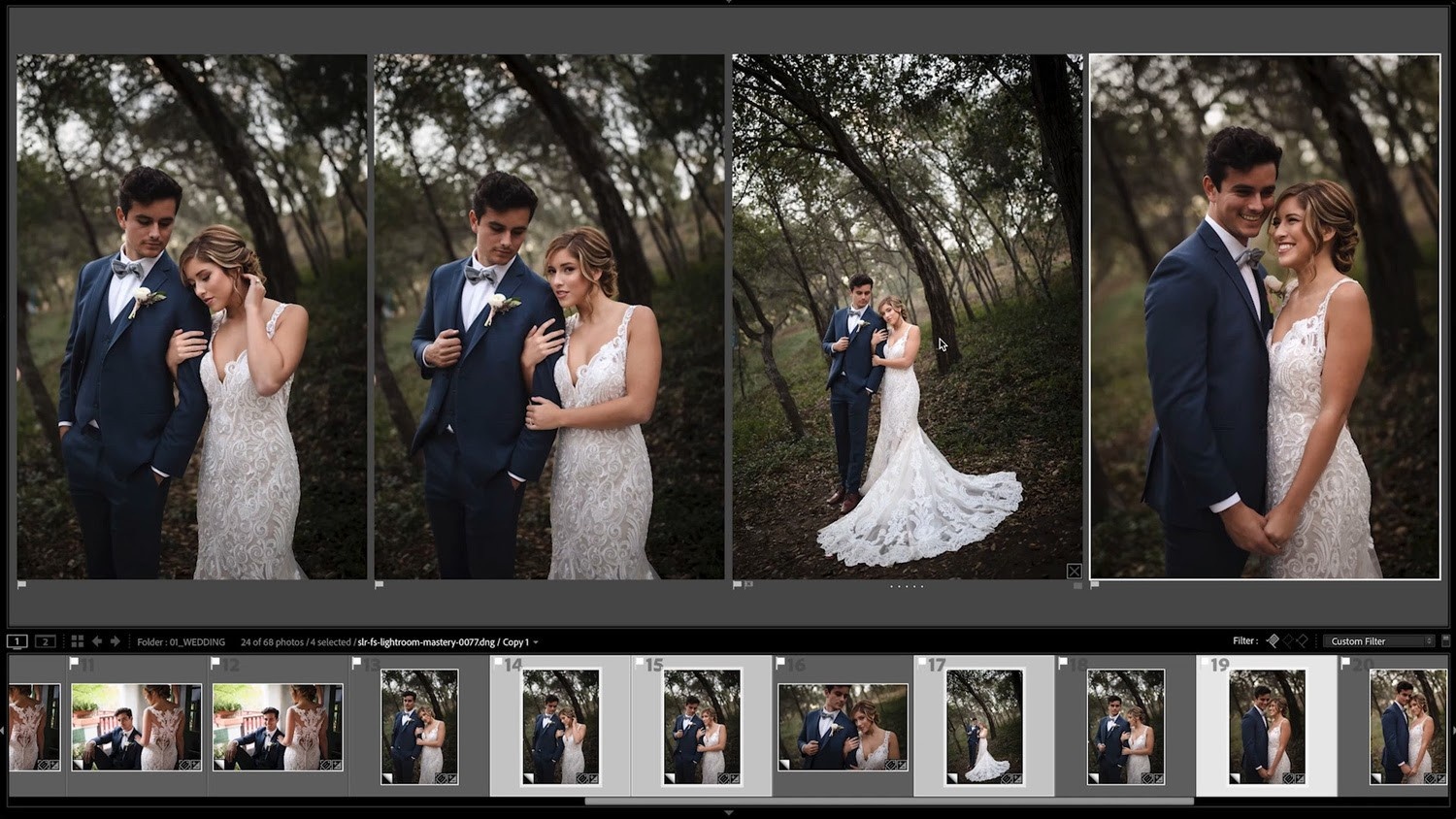Image resolution: width=1456 pixels, height=819 pixels.
Task: Go back with the left arrow icon
Action: click(97, 641)
